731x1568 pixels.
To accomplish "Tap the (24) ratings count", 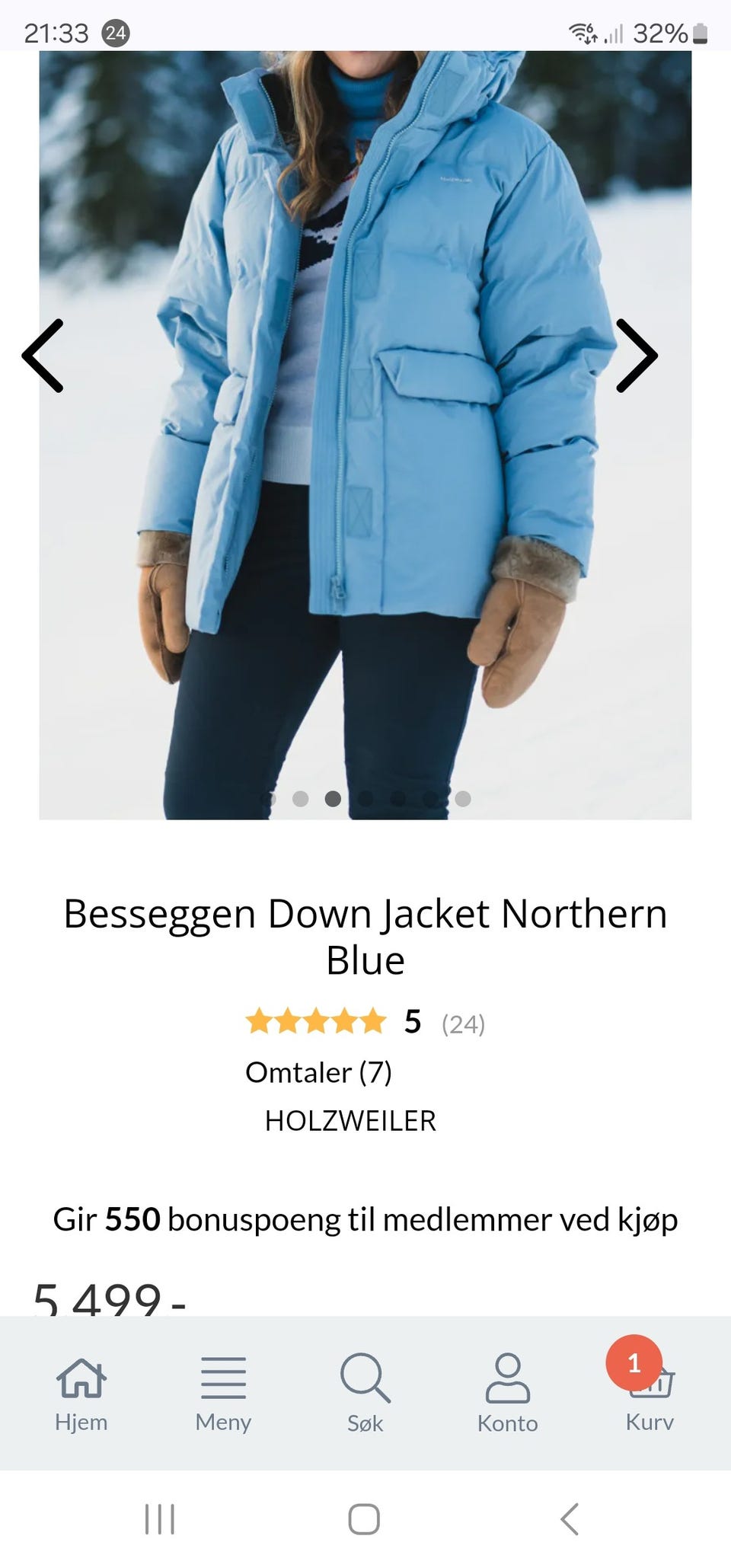I will point(463,1024).
